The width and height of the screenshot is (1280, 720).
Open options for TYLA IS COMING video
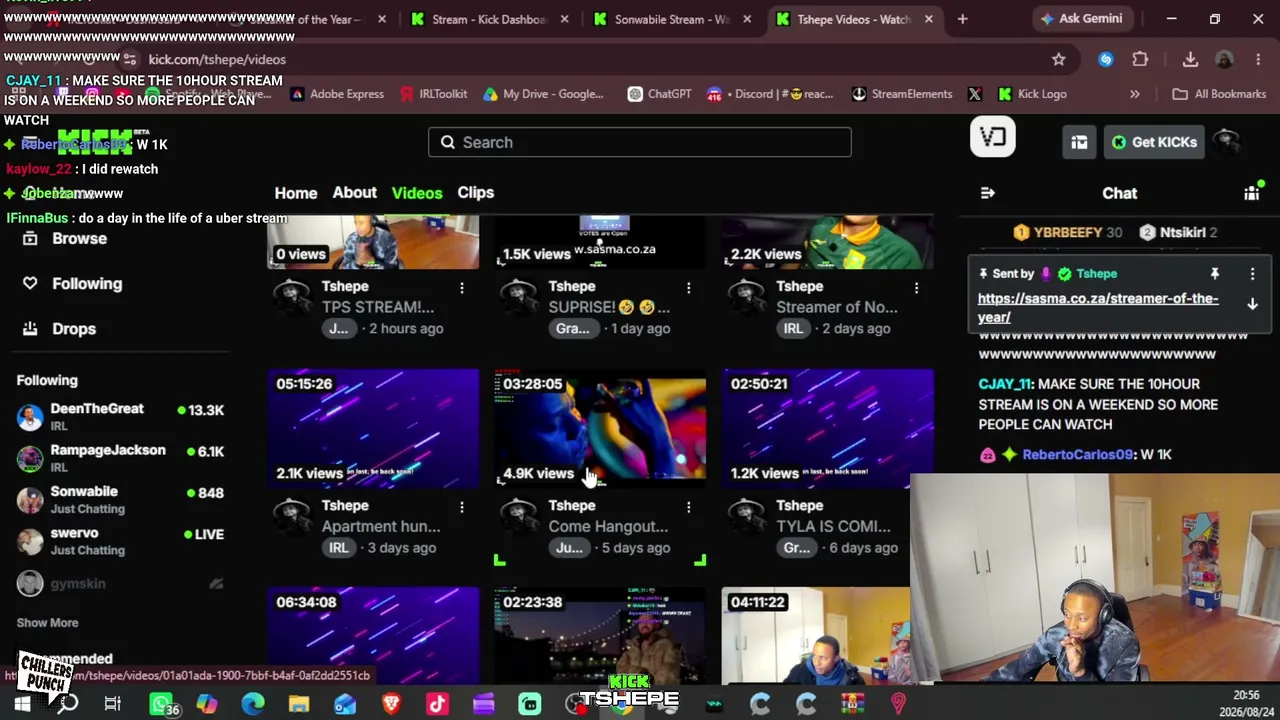(916, 507)
